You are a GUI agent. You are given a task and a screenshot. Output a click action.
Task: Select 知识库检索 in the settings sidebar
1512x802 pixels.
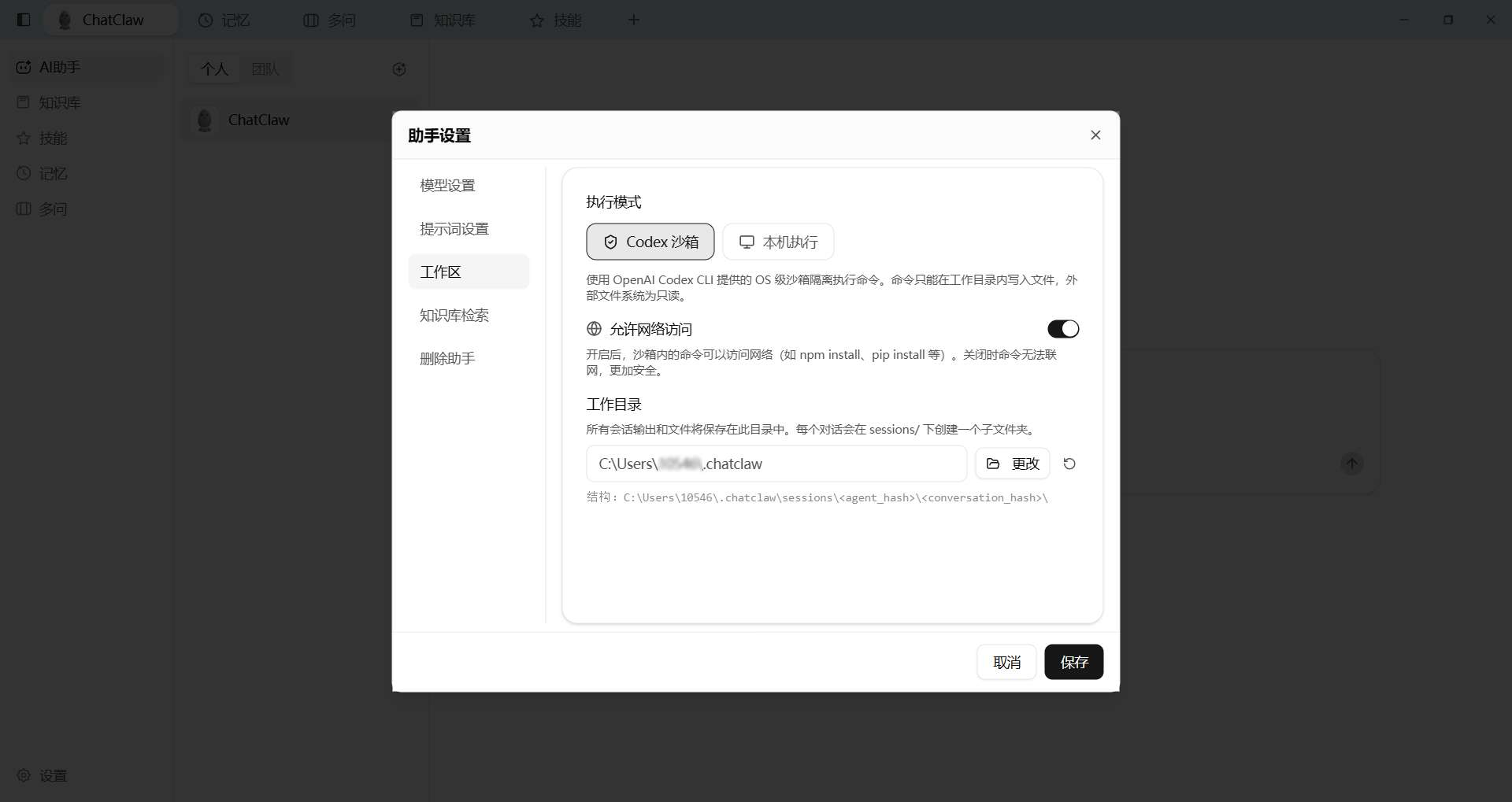(x=454, y=315)
